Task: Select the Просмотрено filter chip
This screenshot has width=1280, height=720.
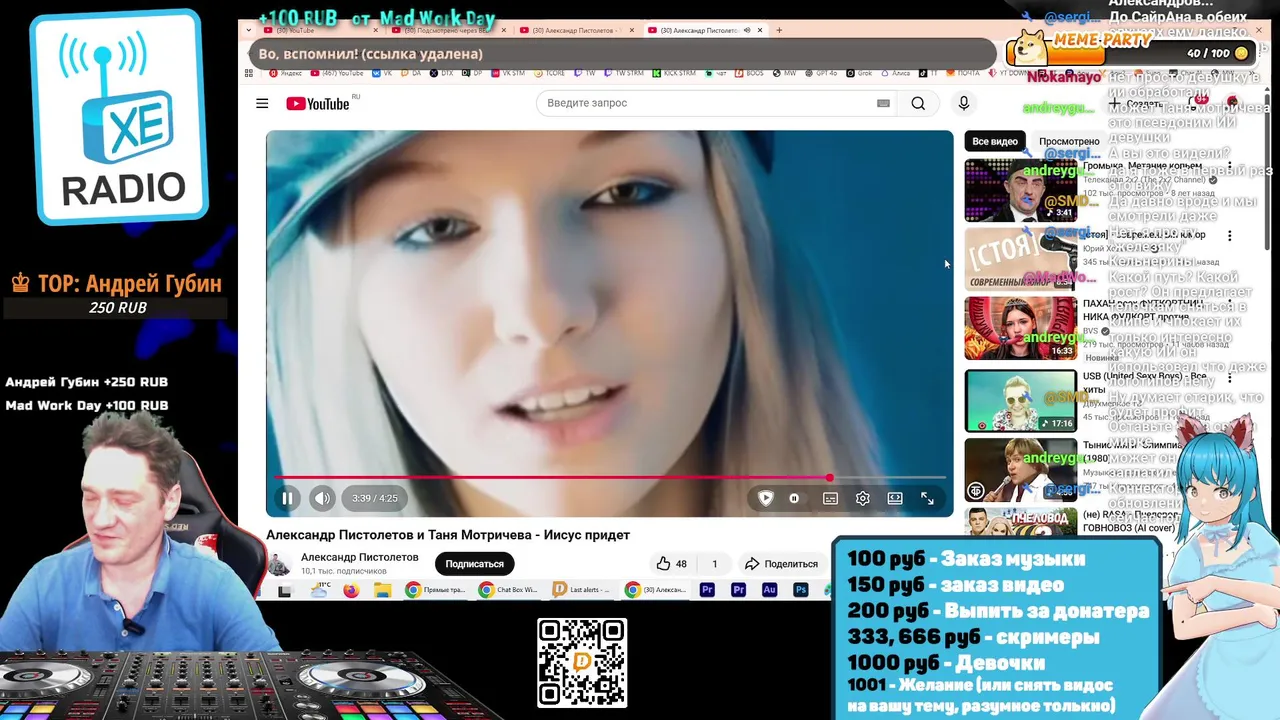Action: 1068,141
